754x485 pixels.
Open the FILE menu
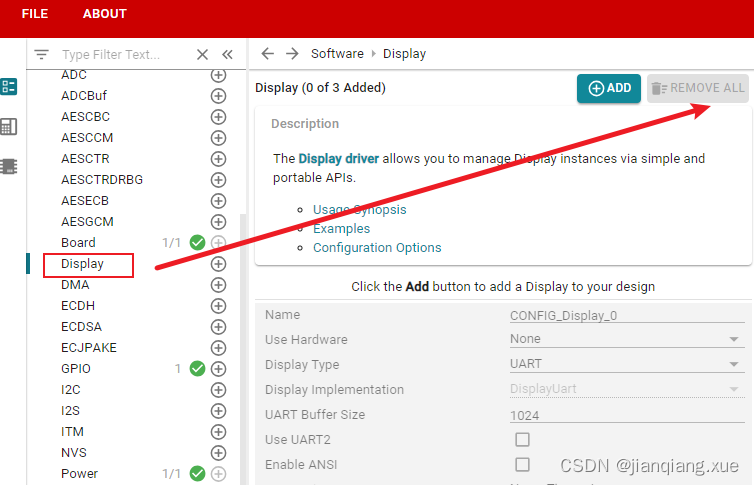pos(35,14)
